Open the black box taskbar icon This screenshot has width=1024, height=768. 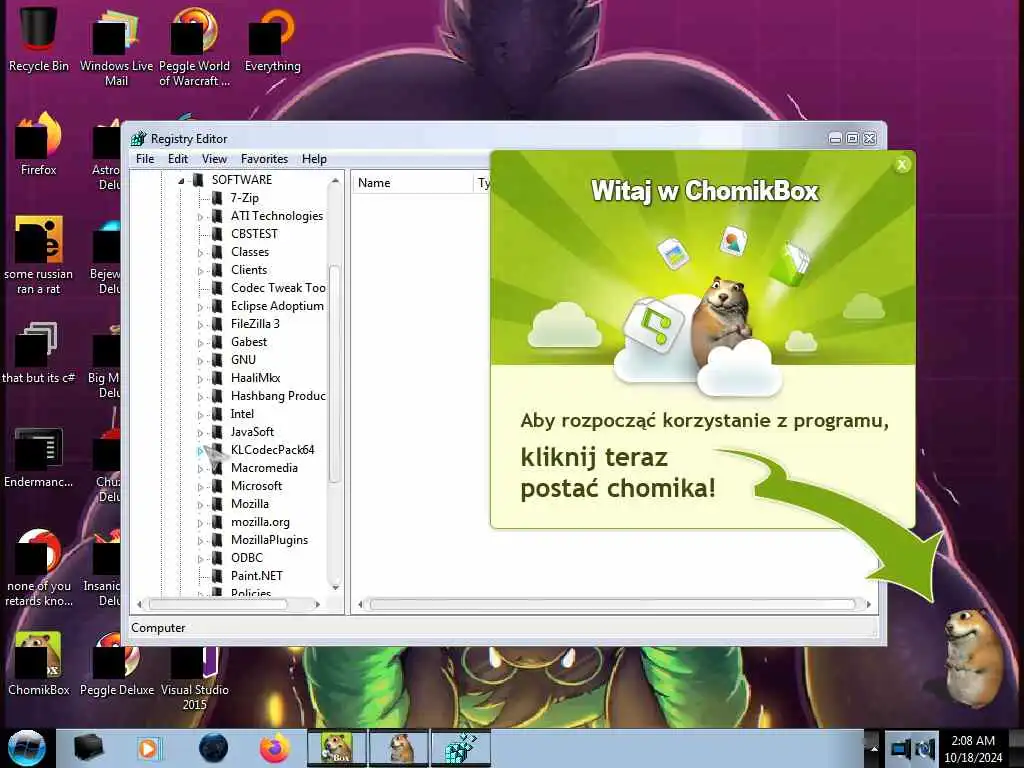[x=88, y=748]
